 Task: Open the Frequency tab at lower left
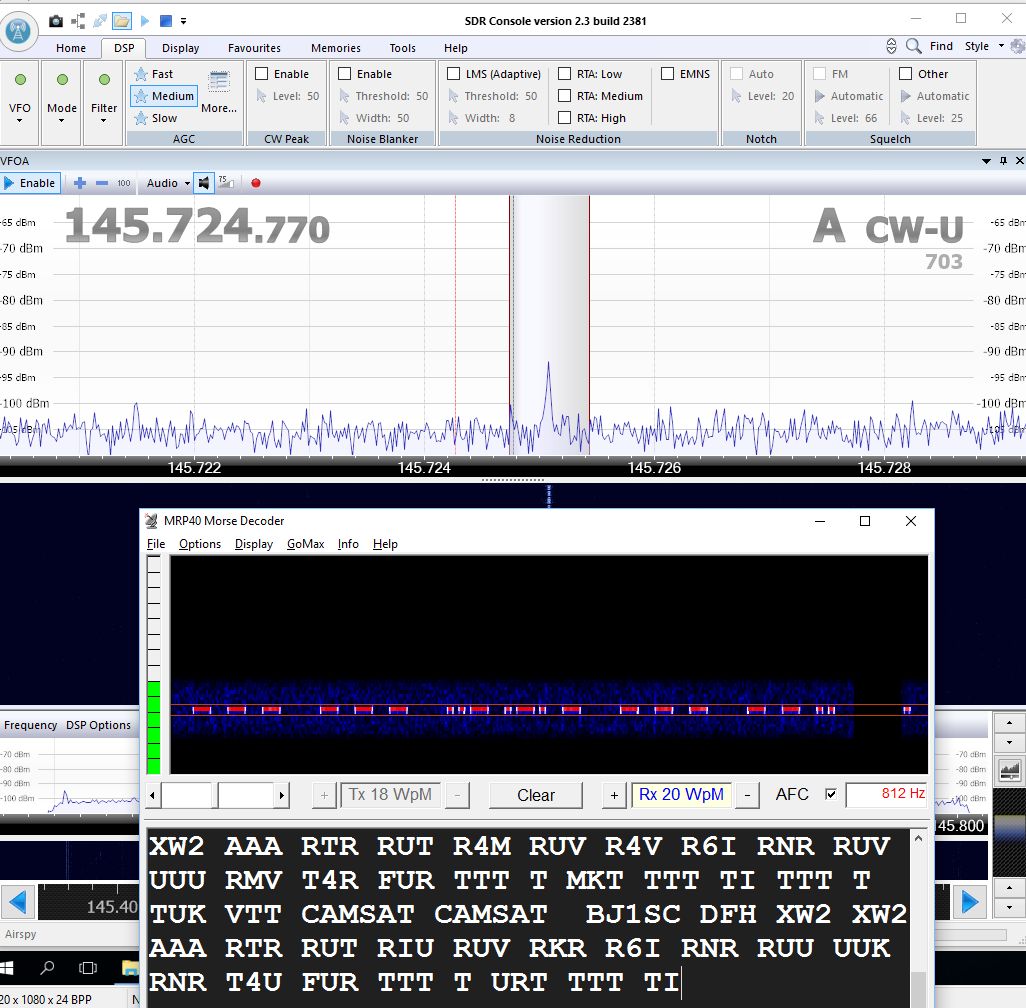coord(31,725)
